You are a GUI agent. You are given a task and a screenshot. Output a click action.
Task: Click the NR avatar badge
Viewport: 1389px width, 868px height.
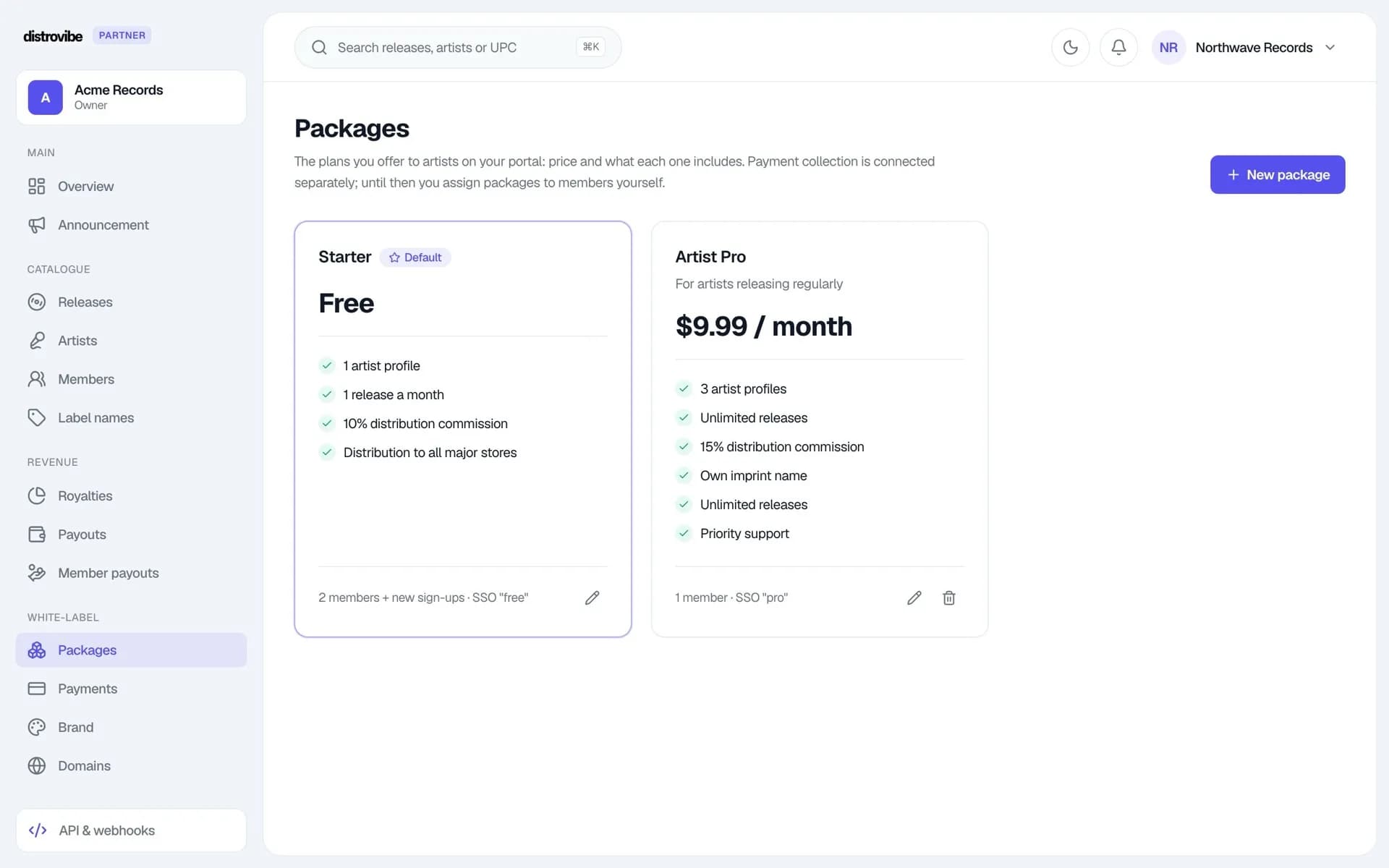click(1168, 48)
